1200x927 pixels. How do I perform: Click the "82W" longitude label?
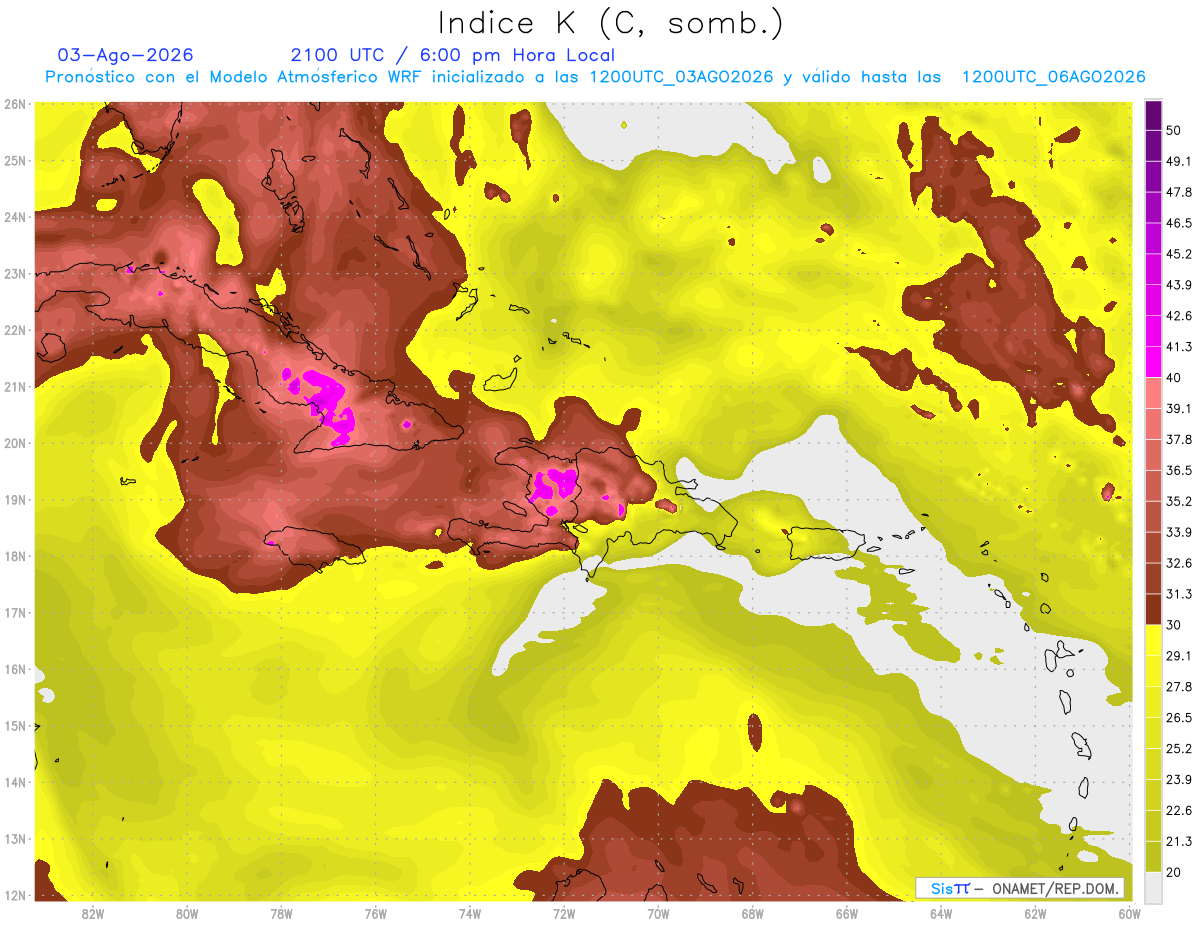pos(93,913)
